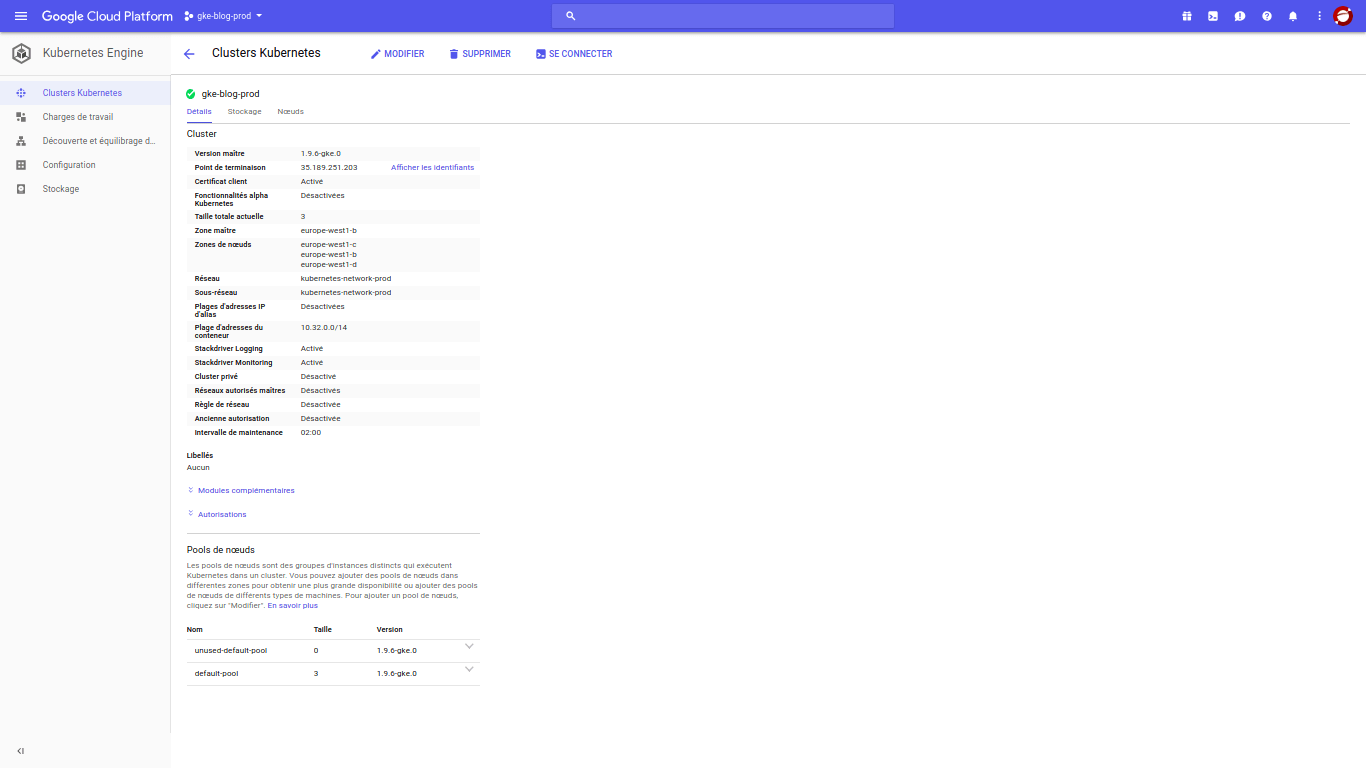Image resolution: width=1366 pixels, height=768 pixels.
Task: Open the gke-blog-prod project selector dropdown
Action: (x=223, y=16)
